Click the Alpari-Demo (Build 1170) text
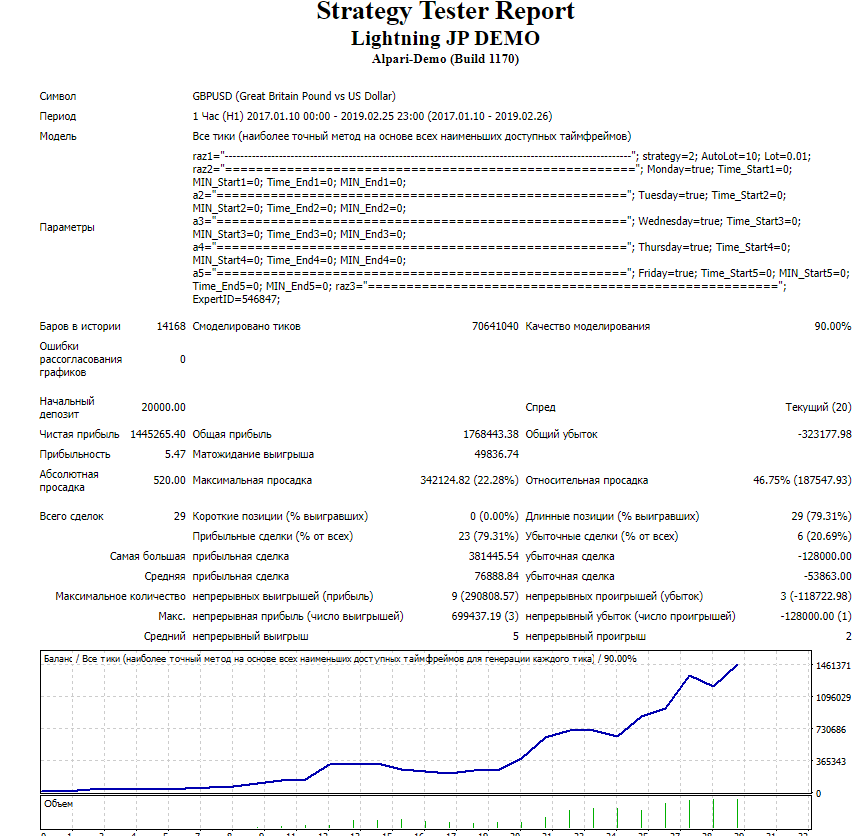 point(445,59)
